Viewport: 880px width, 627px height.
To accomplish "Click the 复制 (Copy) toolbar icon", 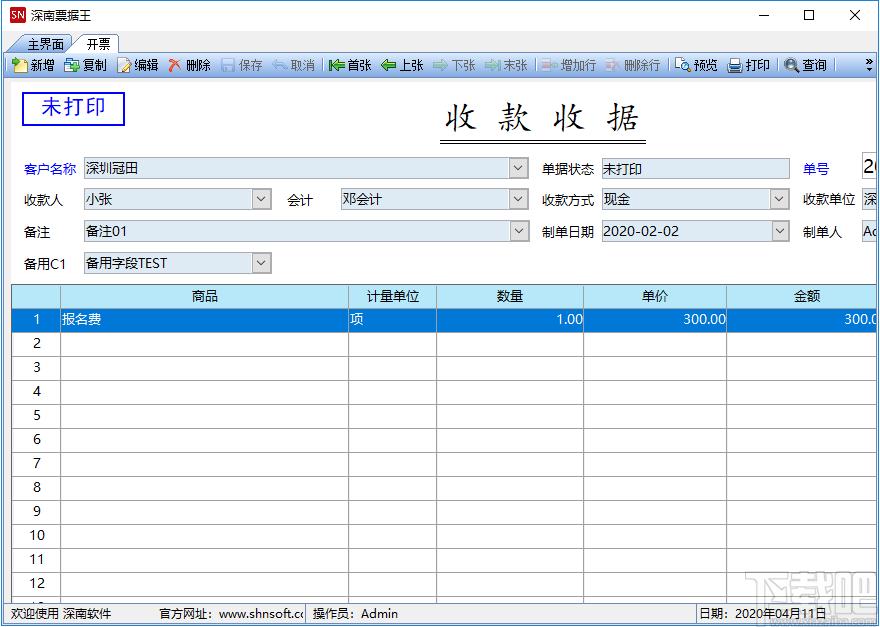I will click(x=85, y=65).
